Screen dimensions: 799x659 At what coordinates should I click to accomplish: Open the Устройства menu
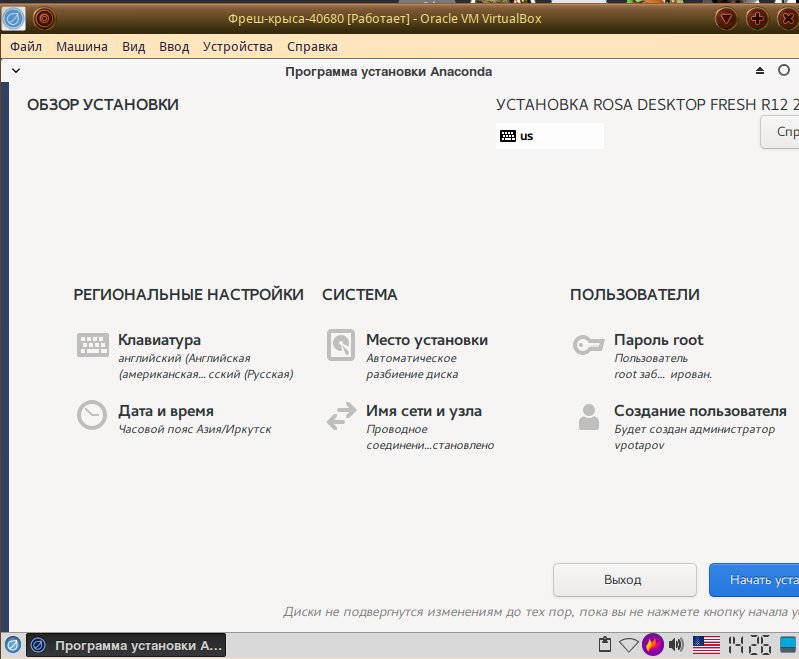[237, 47]
